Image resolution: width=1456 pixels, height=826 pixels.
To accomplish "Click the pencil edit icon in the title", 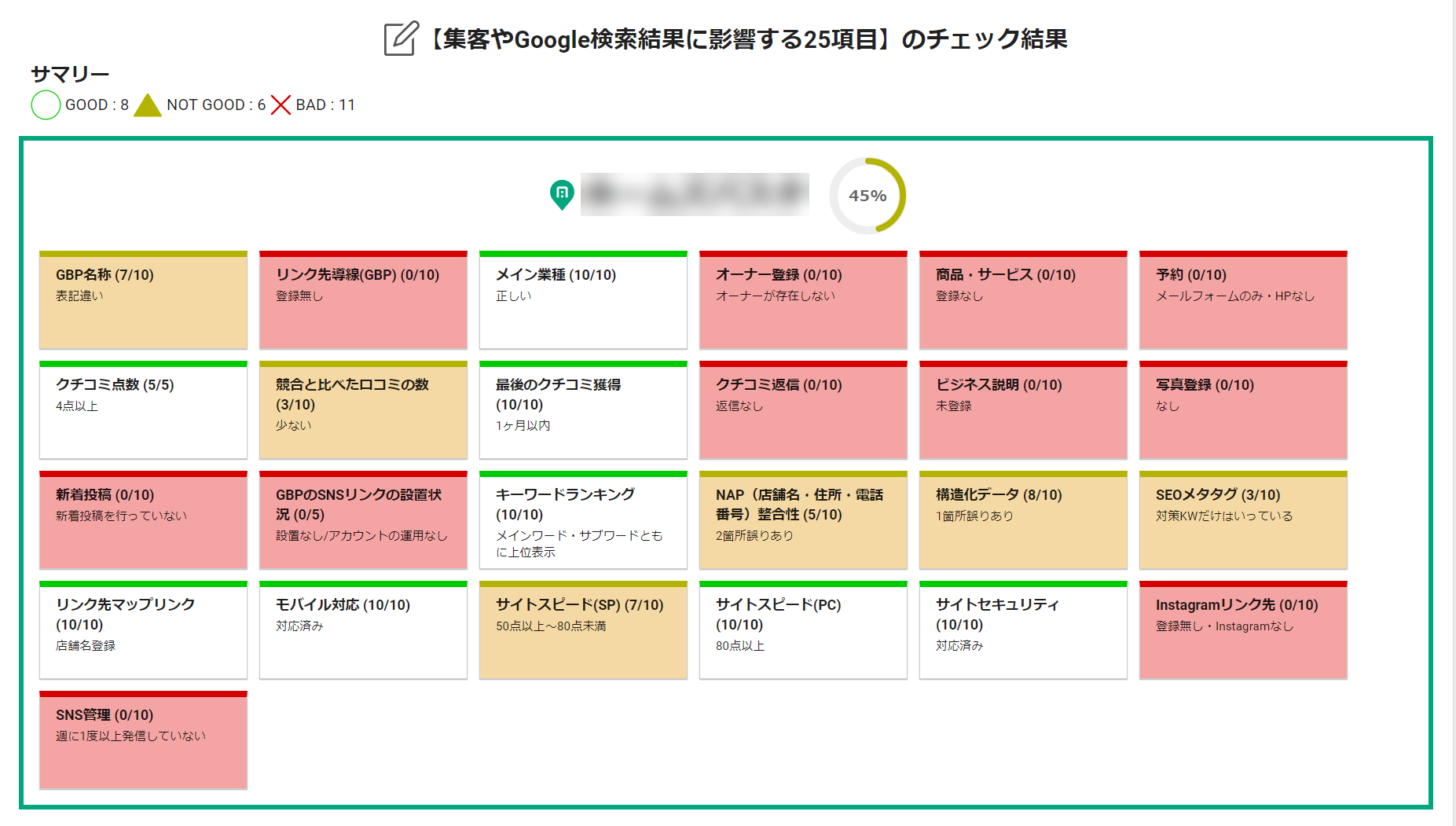I will coord(400,37).
